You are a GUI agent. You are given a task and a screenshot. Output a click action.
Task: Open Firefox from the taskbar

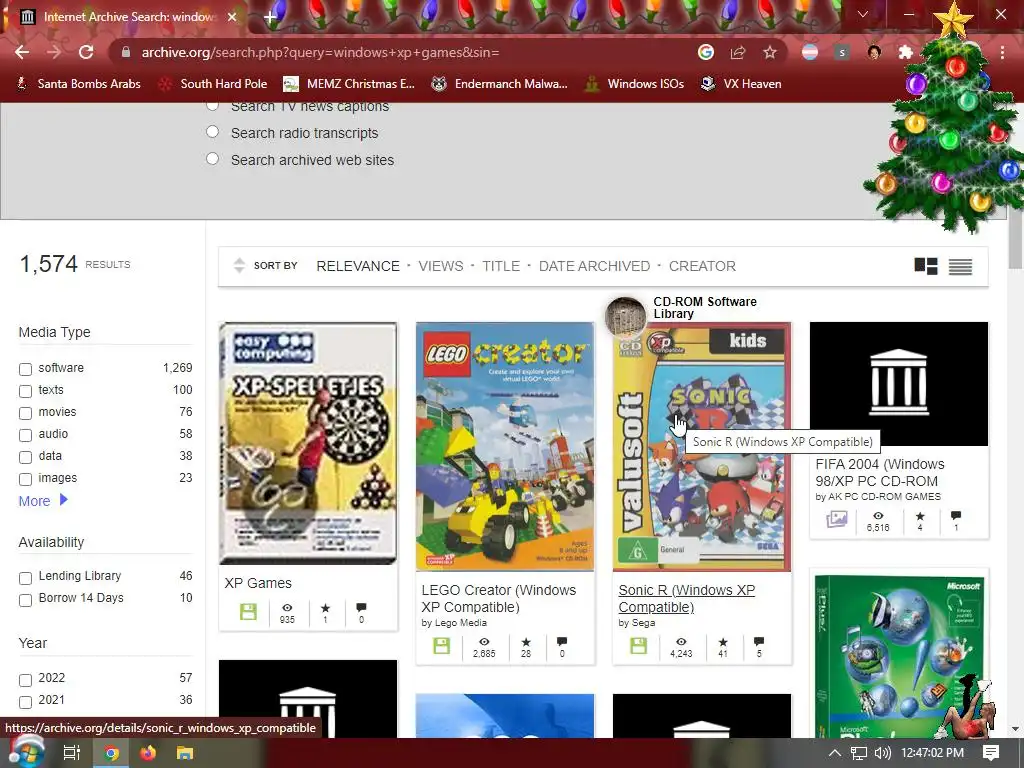148,753
